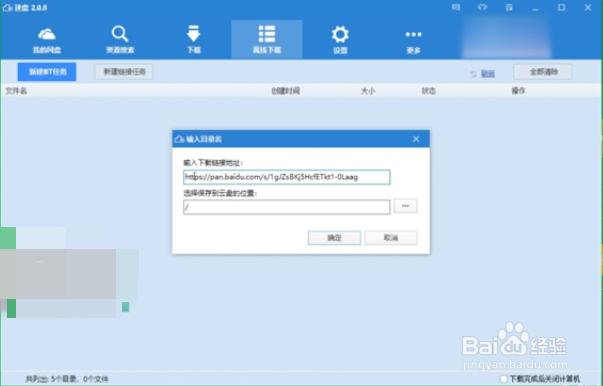Click the 文件名 column header
This screenshot has height=386, width=603.
pyautogui.click(x=16, y=91)
